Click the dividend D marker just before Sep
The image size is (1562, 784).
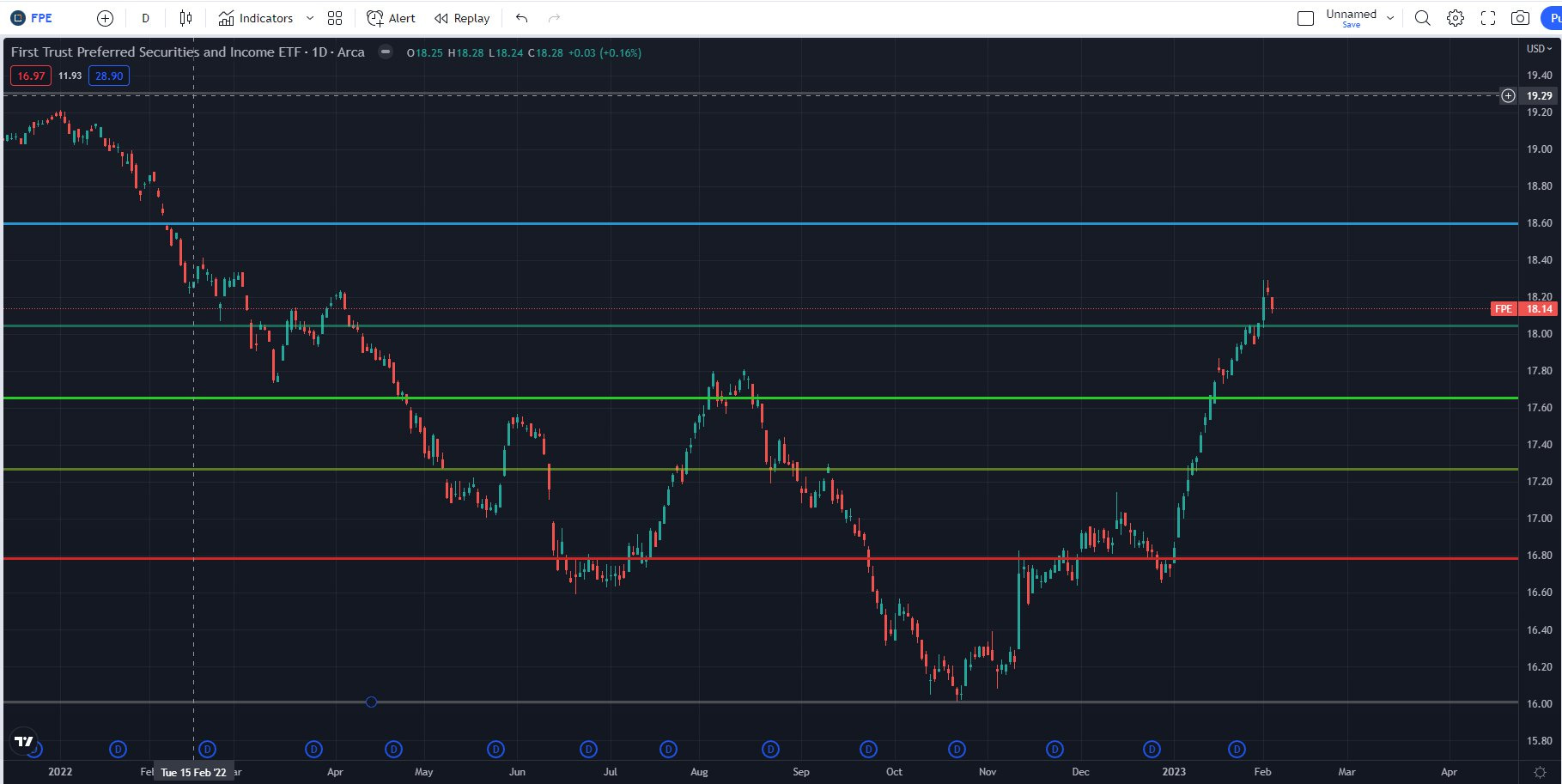pos(770,750)
